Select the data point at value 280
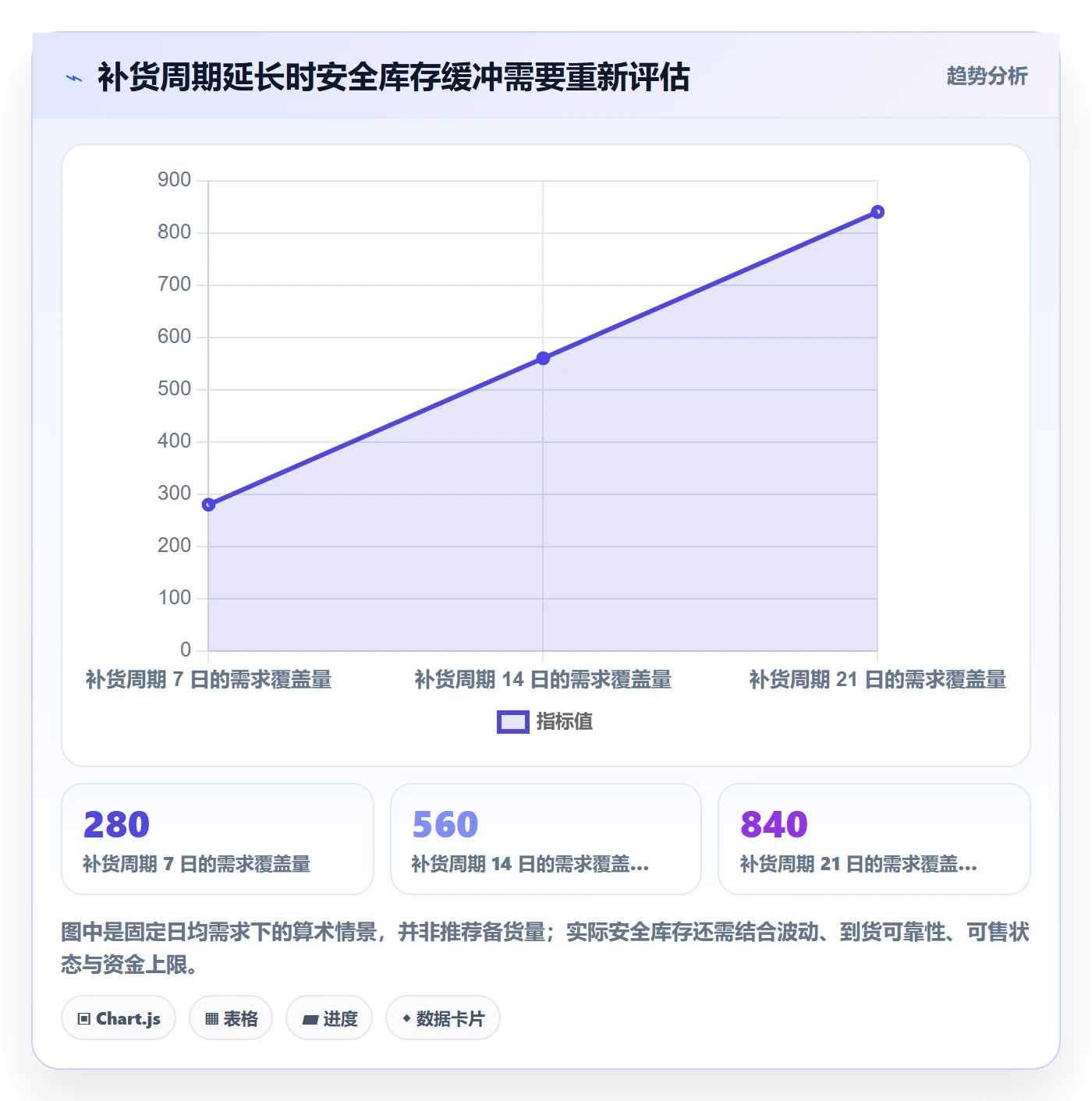 208,504
